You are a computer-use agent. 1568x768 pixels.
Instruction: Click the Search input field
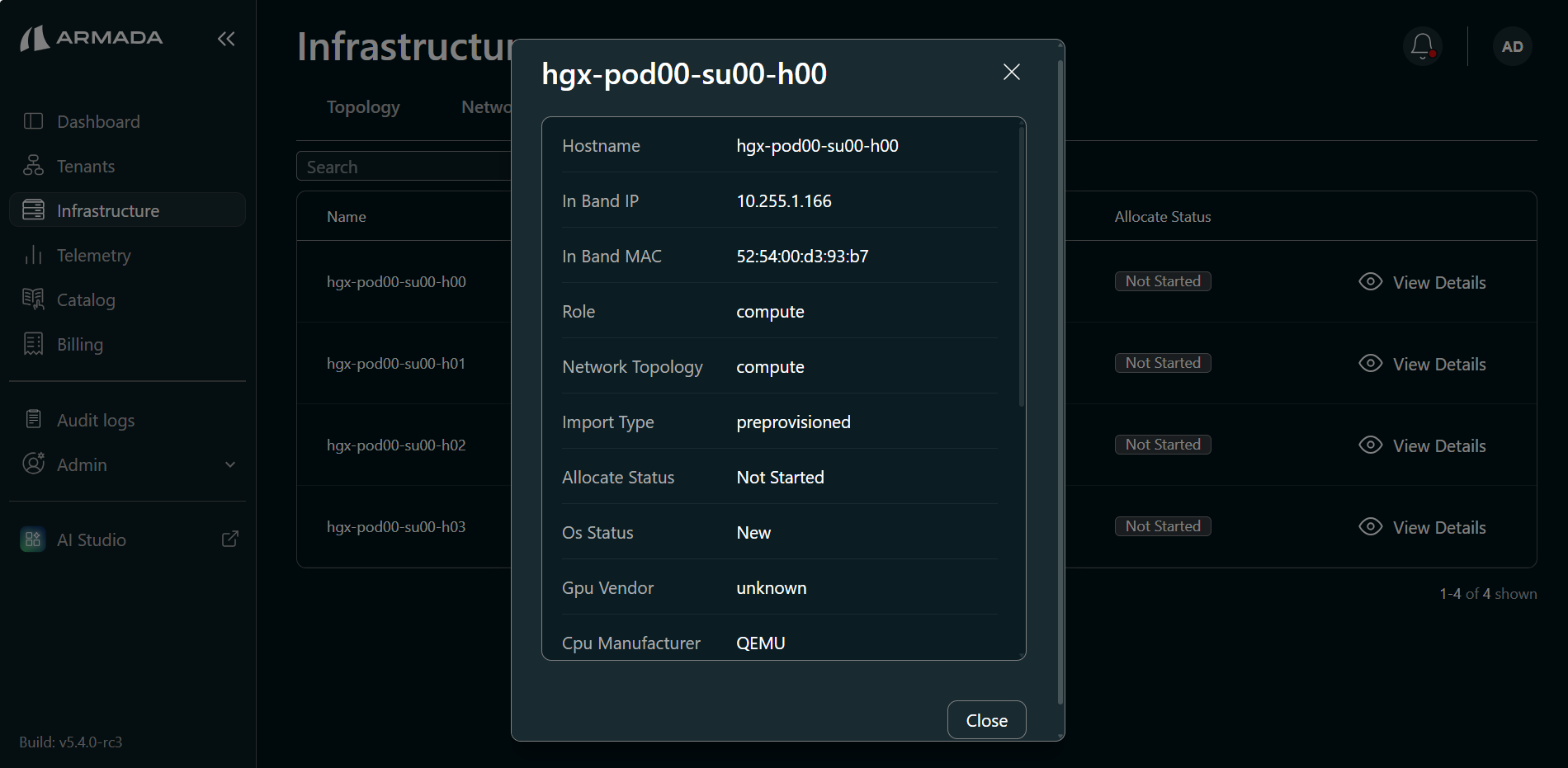[404, 166]
